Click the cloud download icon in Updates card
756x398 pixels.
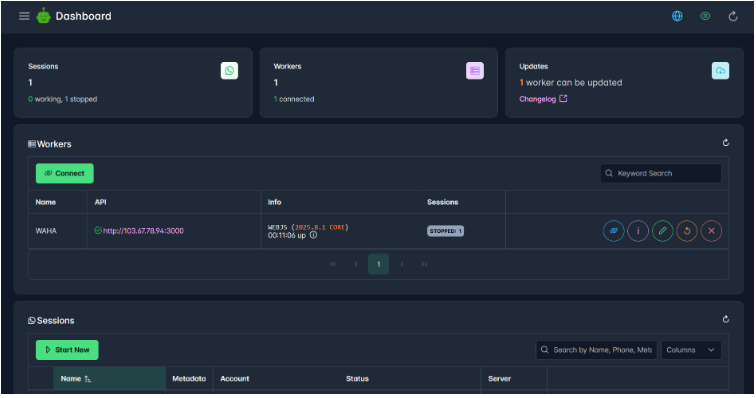pos(720,70)
